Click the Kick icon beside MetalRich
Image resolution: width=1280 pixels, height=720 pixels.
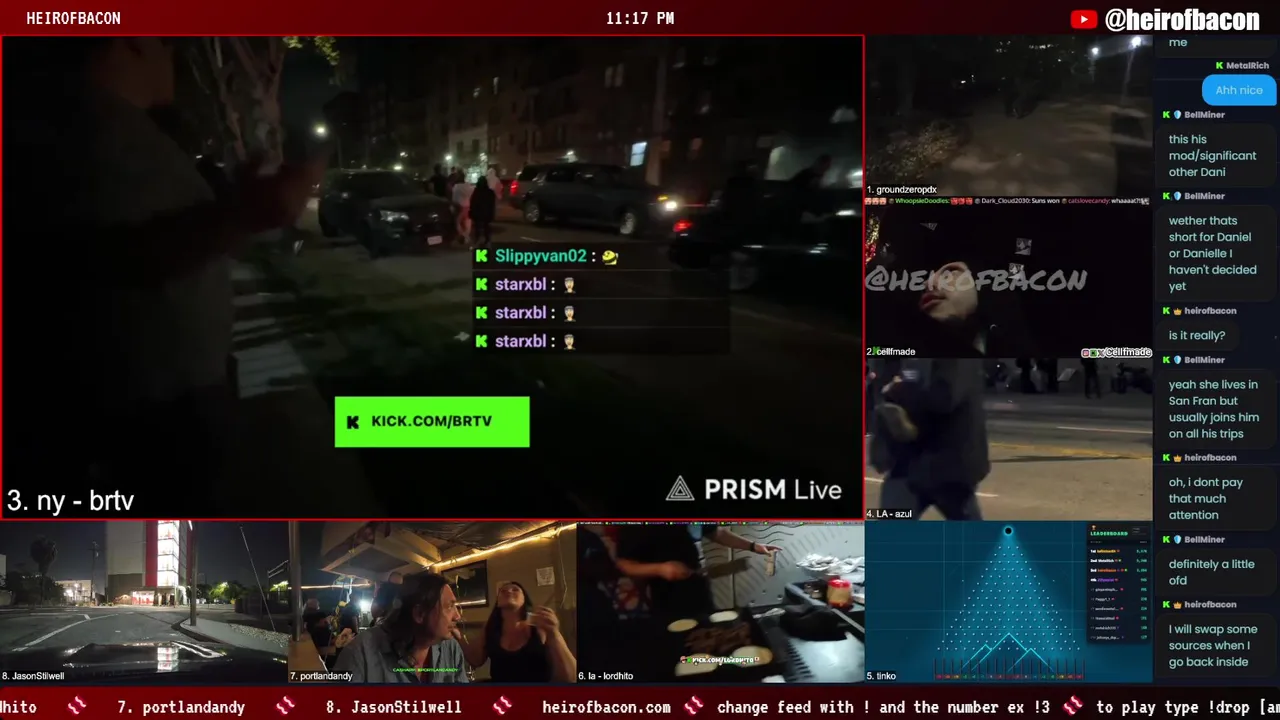[1219, 66]
